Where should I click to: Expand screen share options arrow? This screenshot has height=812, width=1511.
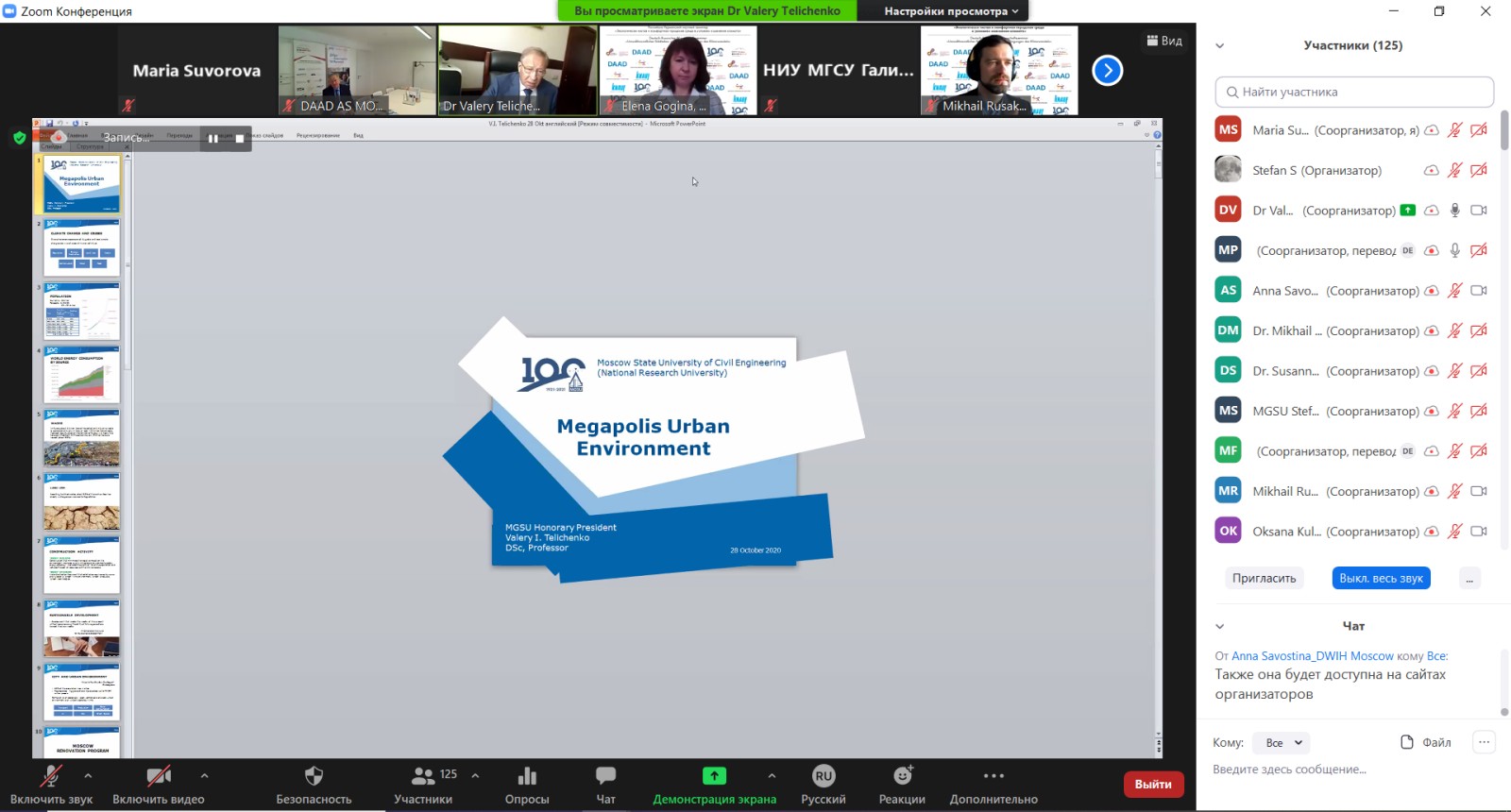[x=772, y=775]
